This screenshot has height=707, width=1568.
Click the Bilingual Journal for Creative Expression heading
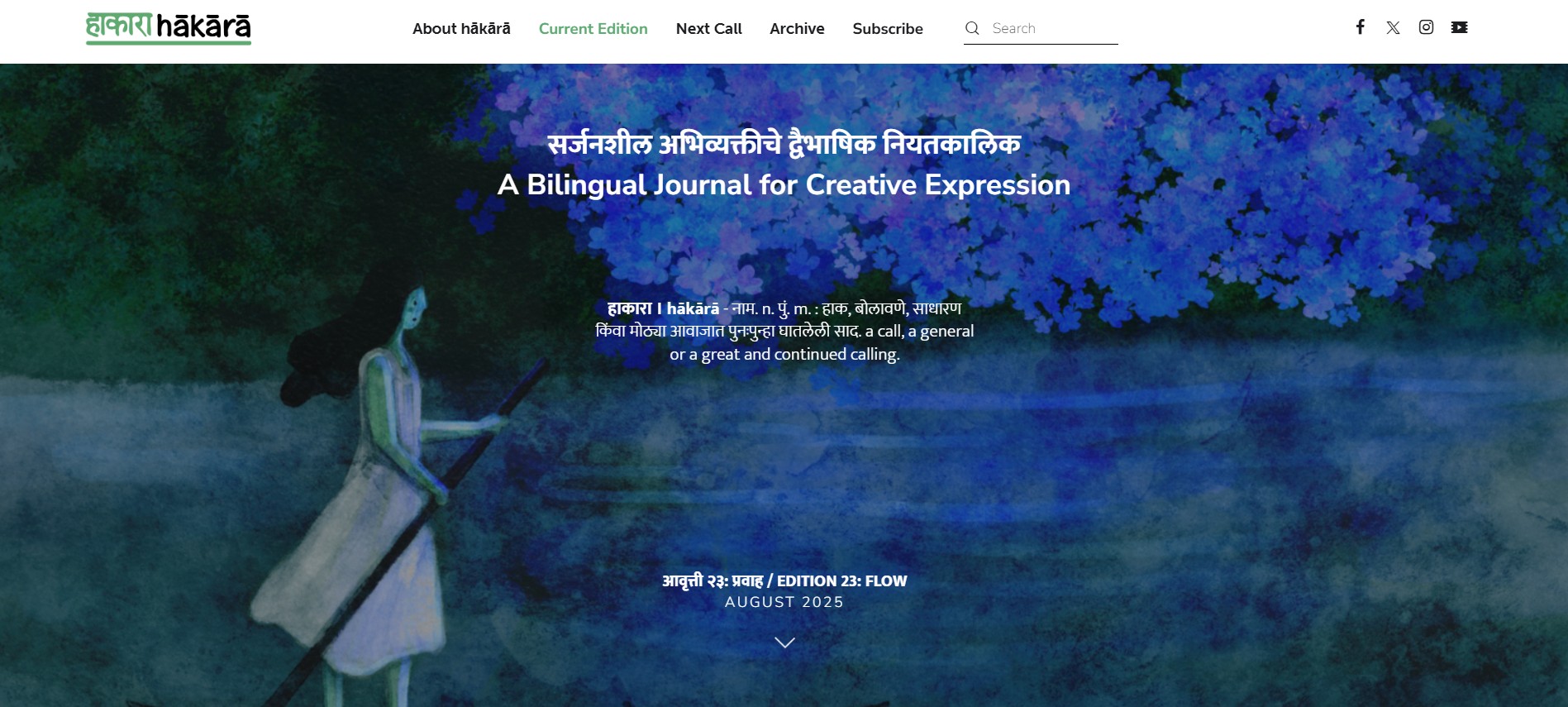(x=784, y=184)
